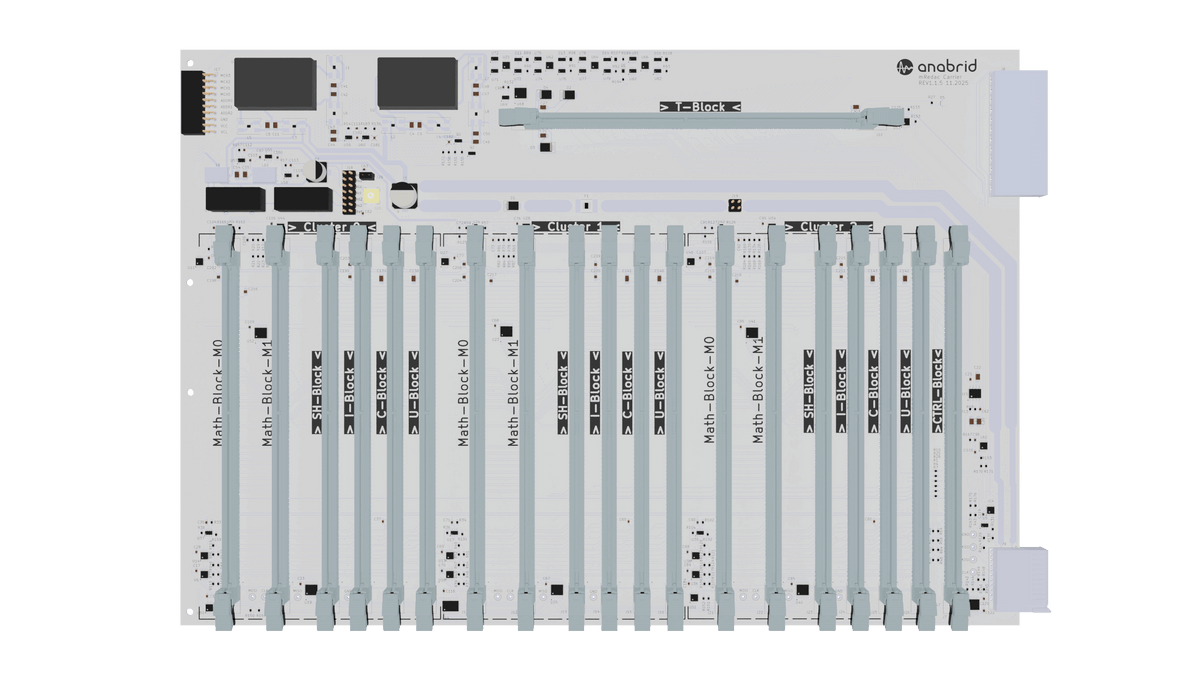Click the Math-Block-M1 label in Cluster 0

(x=267, y=392)
